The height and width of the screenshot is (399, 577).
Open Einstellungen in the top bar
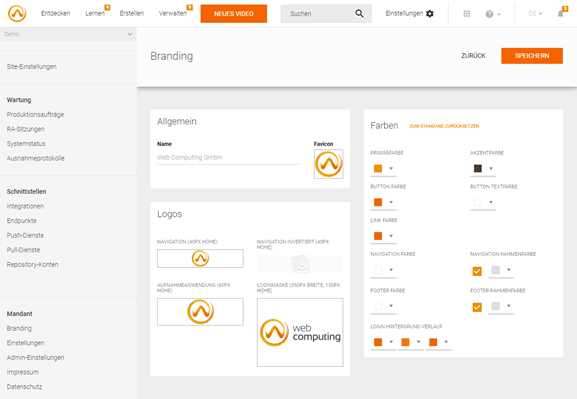[404, 13]
